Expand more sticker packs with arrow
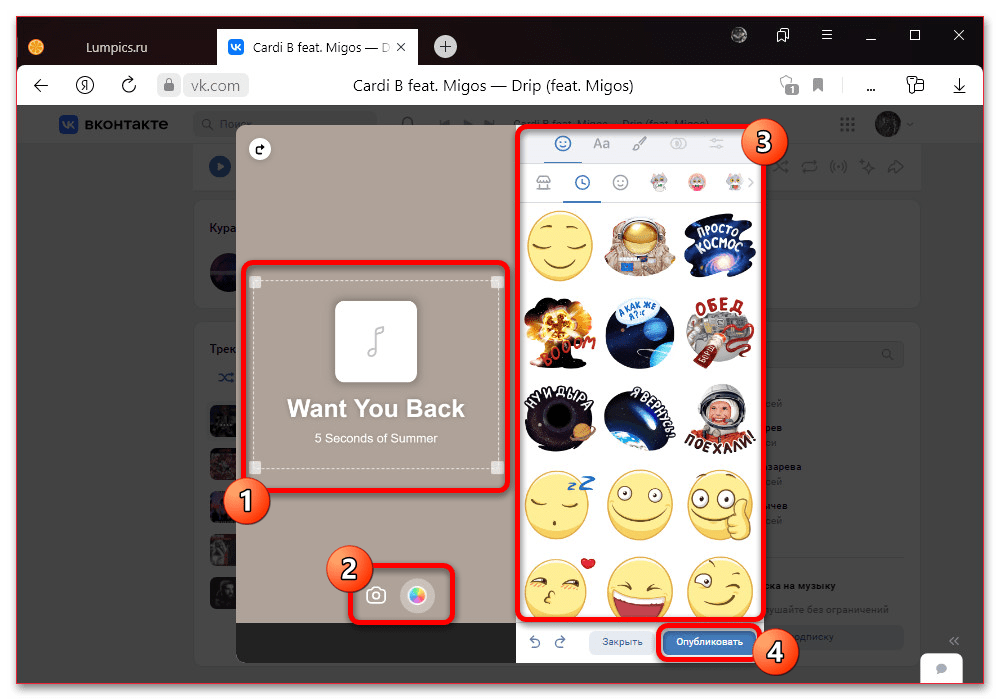1000x700 pixels. coord(751,183)
